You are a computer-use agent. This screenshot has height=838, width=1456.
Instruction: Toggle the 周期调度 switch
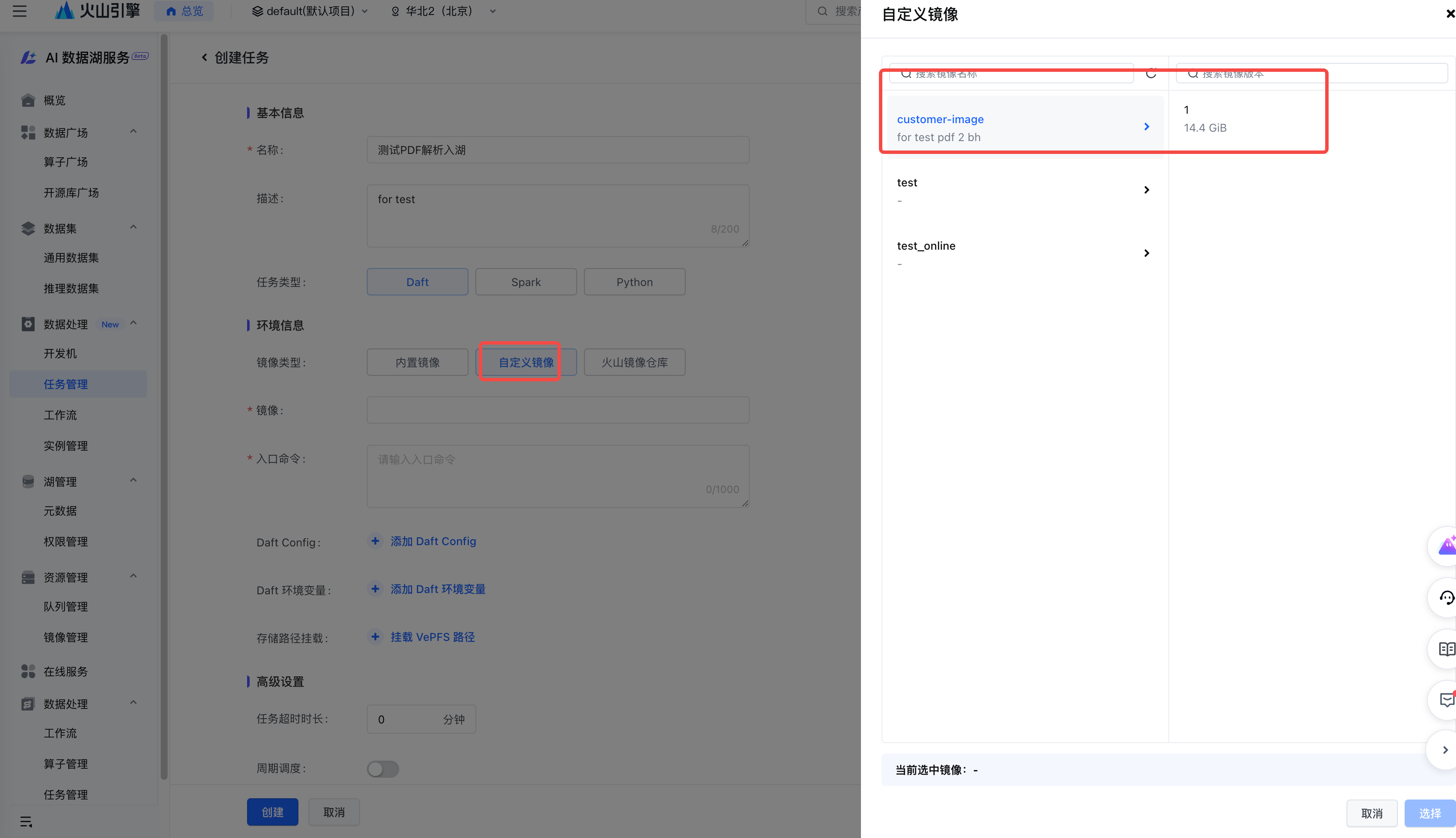pos(383,768)
